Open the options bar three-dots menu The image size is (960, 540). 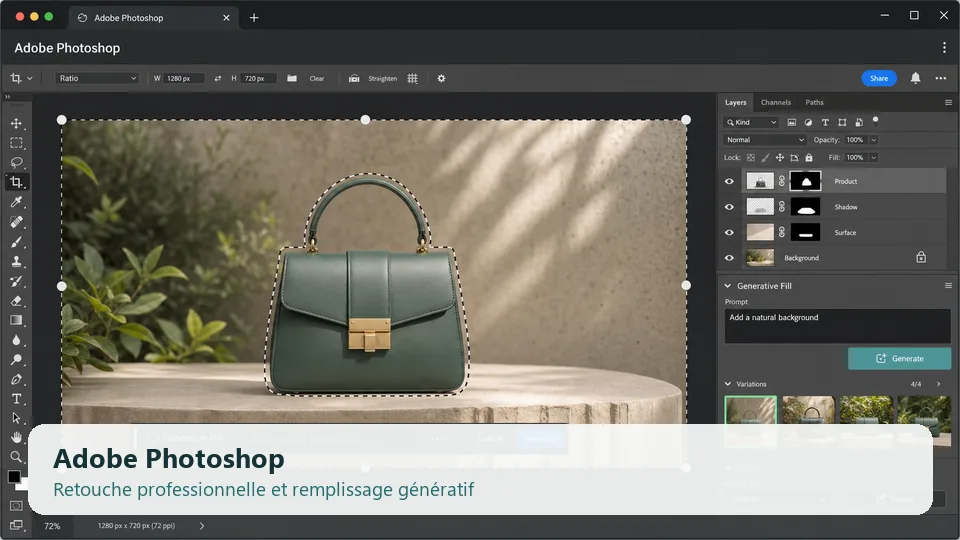tap(941, 78)
